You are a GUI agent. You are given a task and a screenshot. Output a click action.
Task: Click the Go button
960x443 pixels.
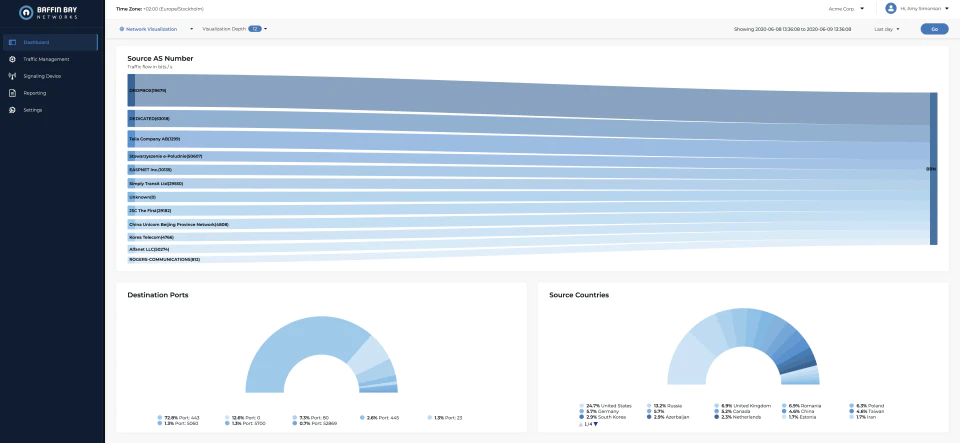pos(934,29)
